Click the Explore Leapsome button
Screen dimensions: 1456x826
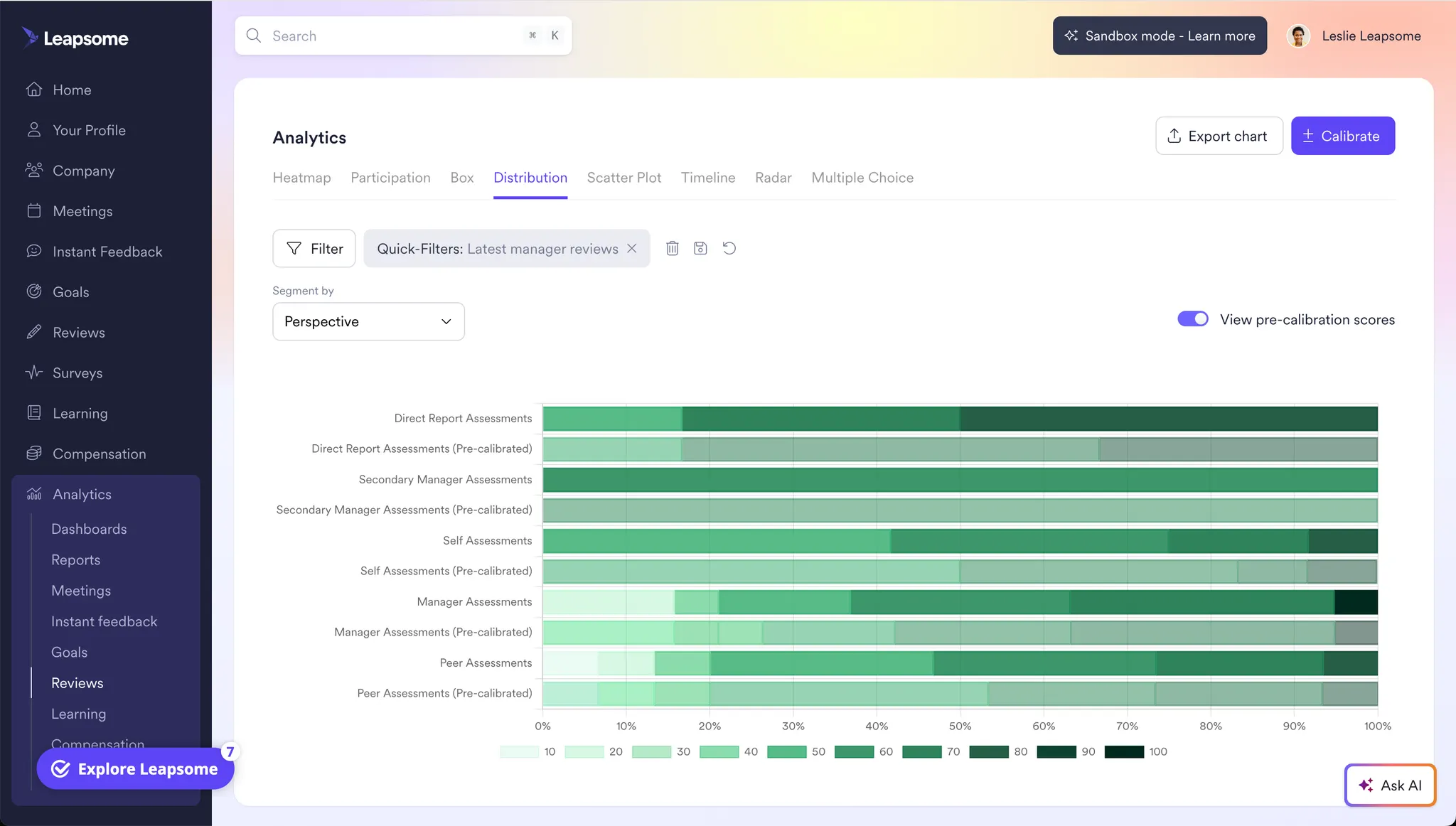(x=135, y=768)
